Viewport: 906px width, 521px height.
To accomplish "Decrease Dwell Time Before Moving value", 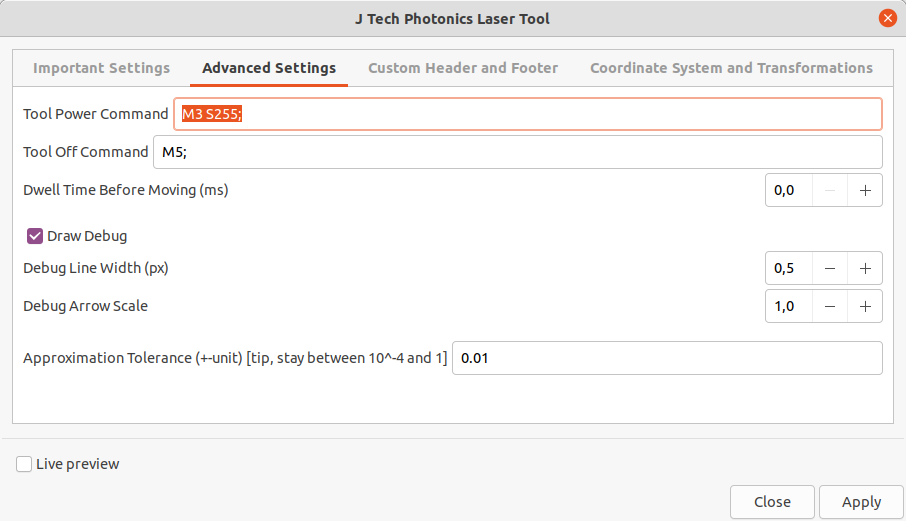I will click(830, 190).
